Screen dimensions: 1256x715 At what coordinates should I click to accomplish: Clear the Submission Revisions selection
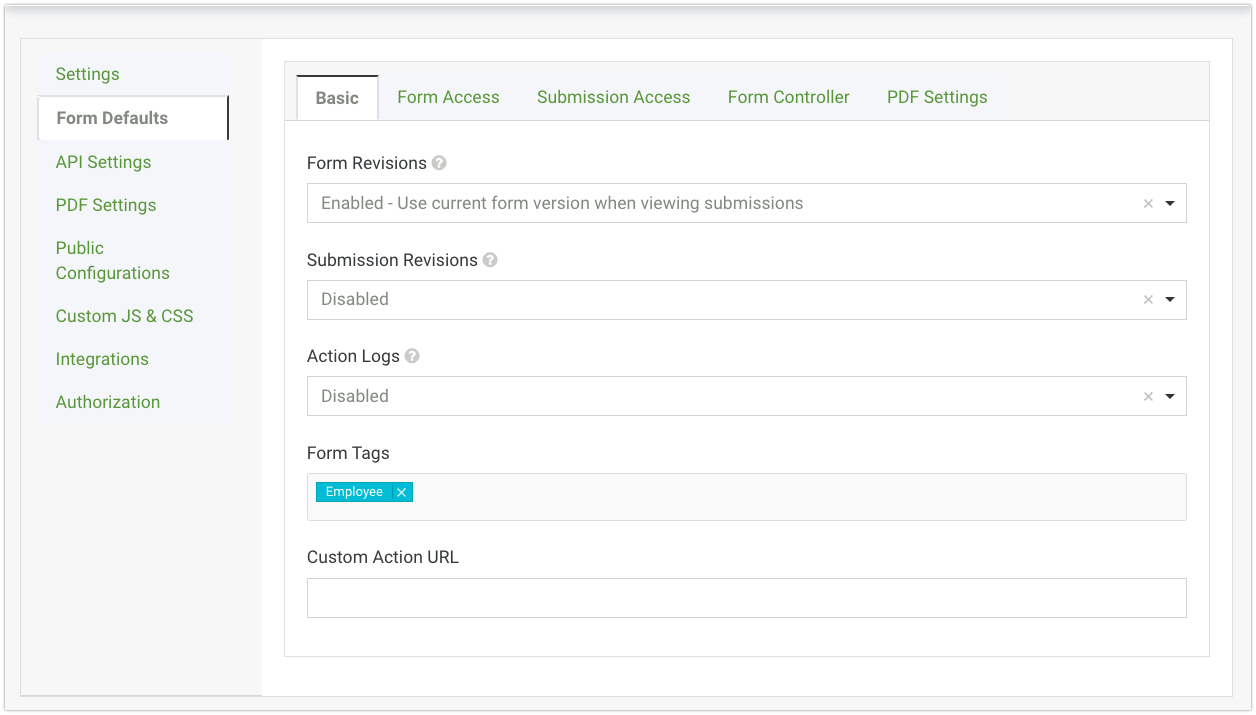(x=1148, y=300)
